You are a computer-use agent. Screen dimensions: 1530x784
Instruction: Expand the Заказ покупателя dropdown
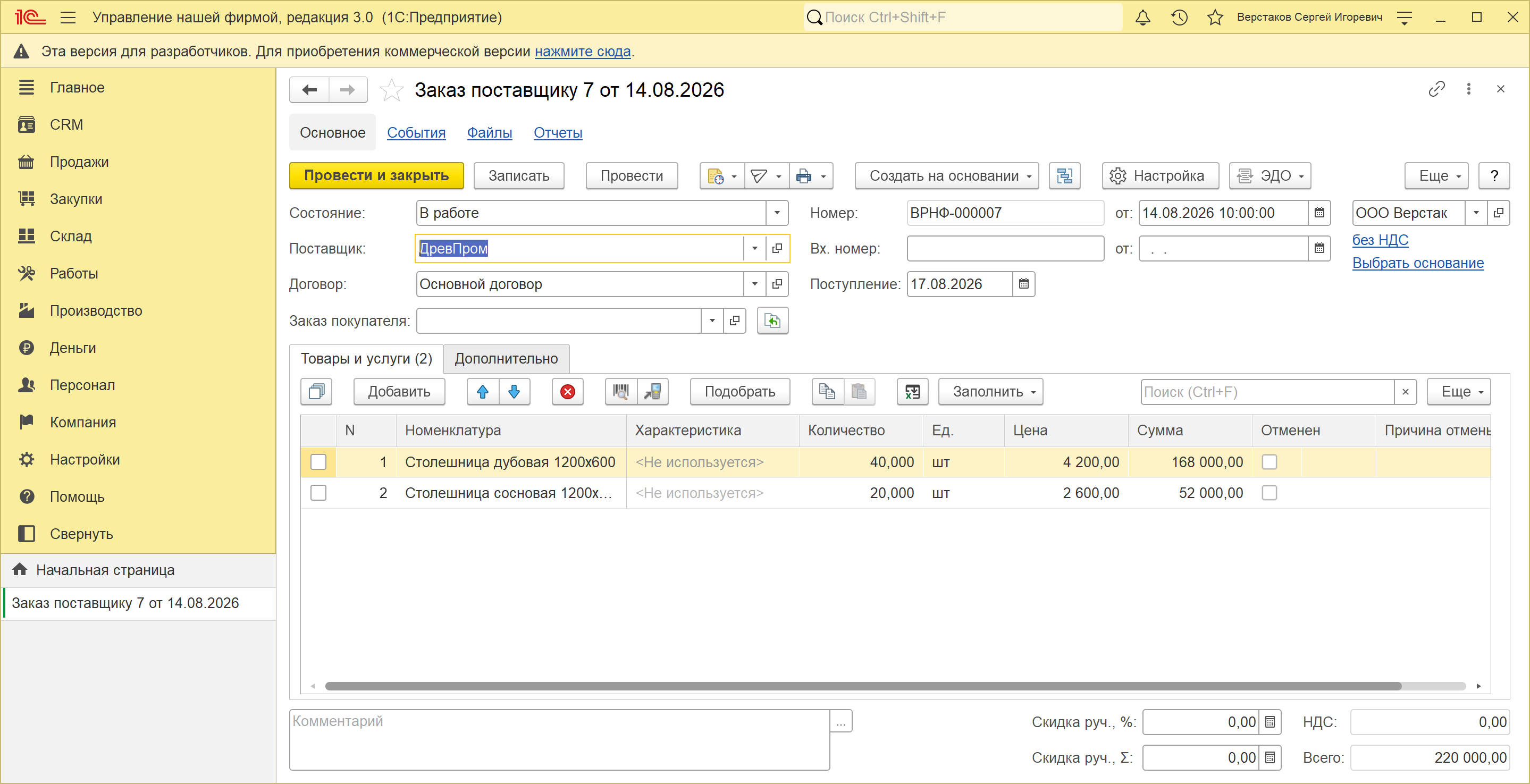pyautogui.click(x=711, y=321)
